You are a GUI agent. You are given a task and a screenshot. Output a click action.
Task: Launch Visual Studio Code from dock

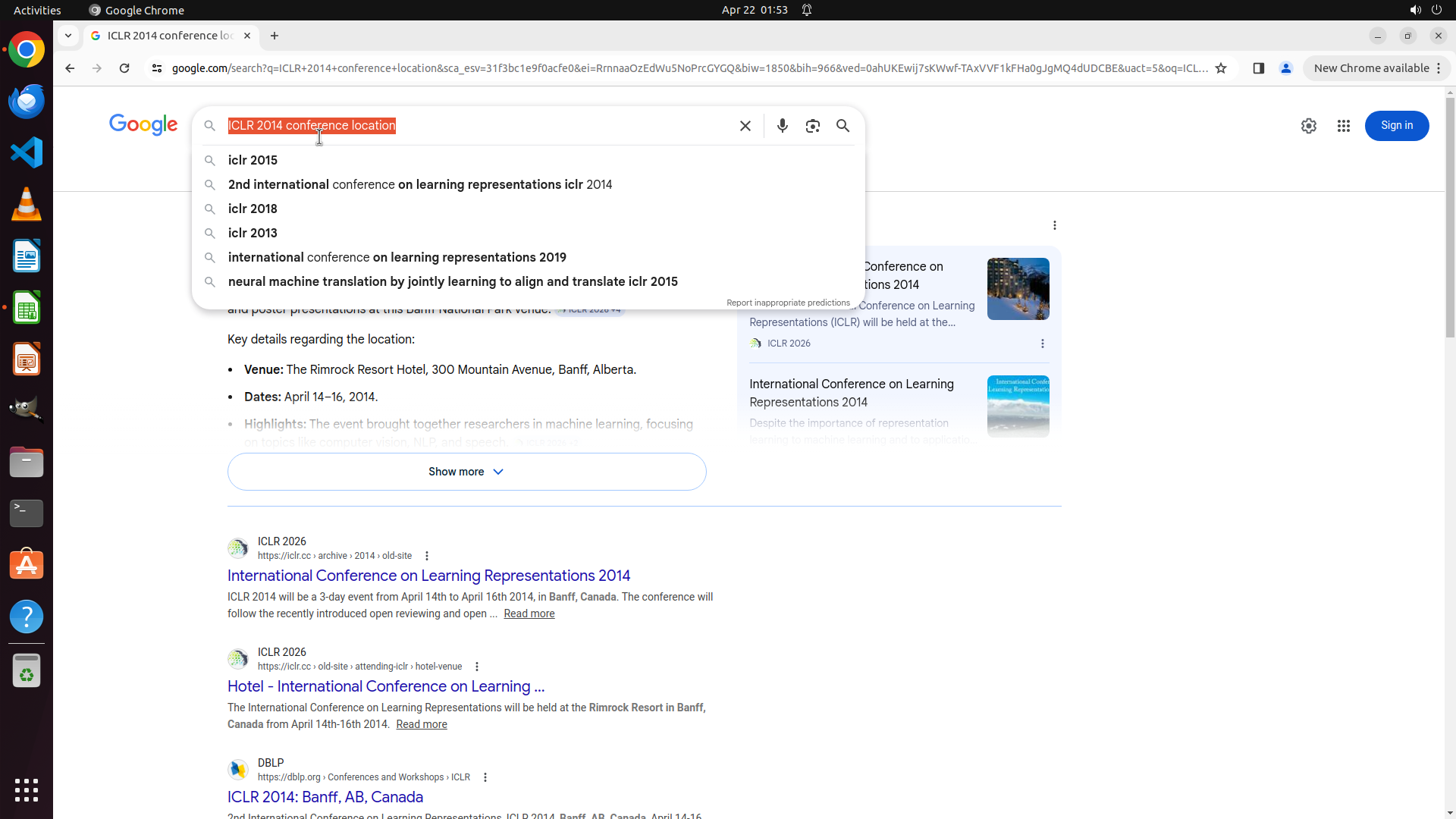(27, 153)
